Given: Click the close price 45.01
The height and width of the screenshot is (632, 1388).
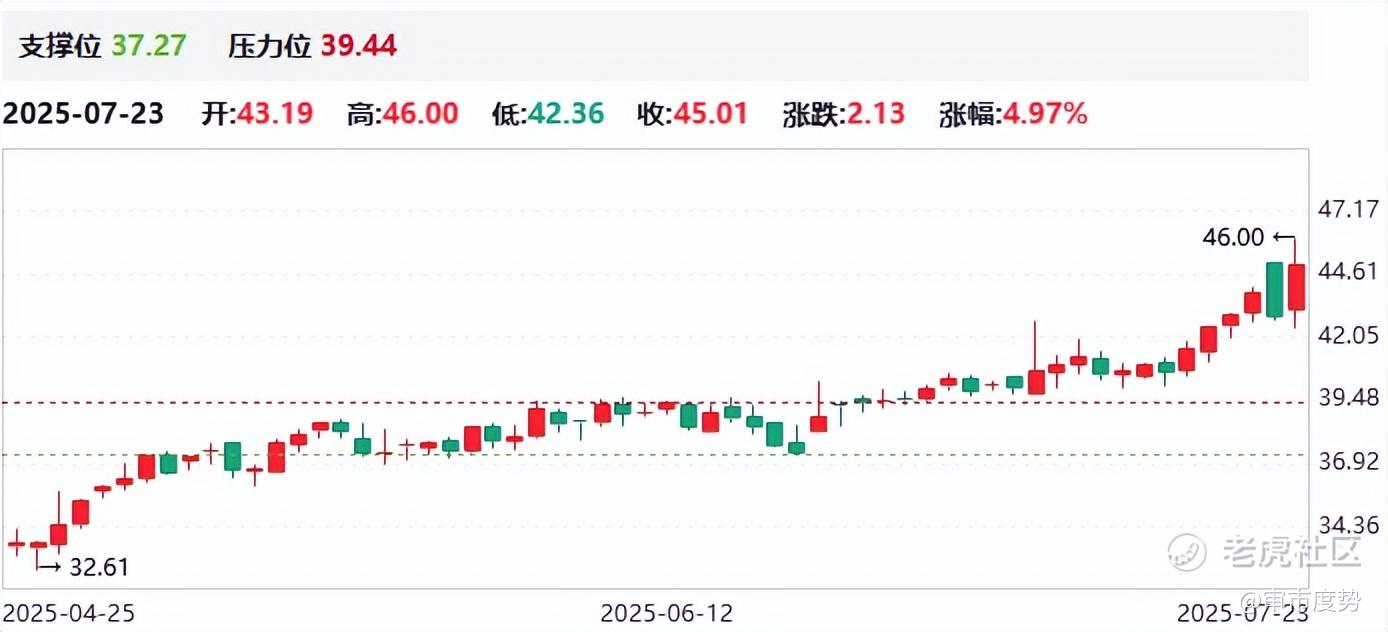Looking at the screenshot, I should pyautogui.click(x=709, y=113).
